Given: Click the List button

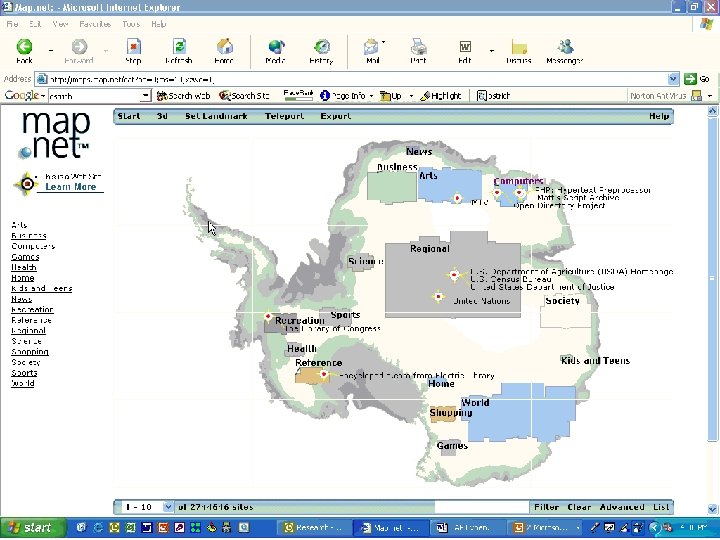Looking at the screenshot, I should 661,507.
